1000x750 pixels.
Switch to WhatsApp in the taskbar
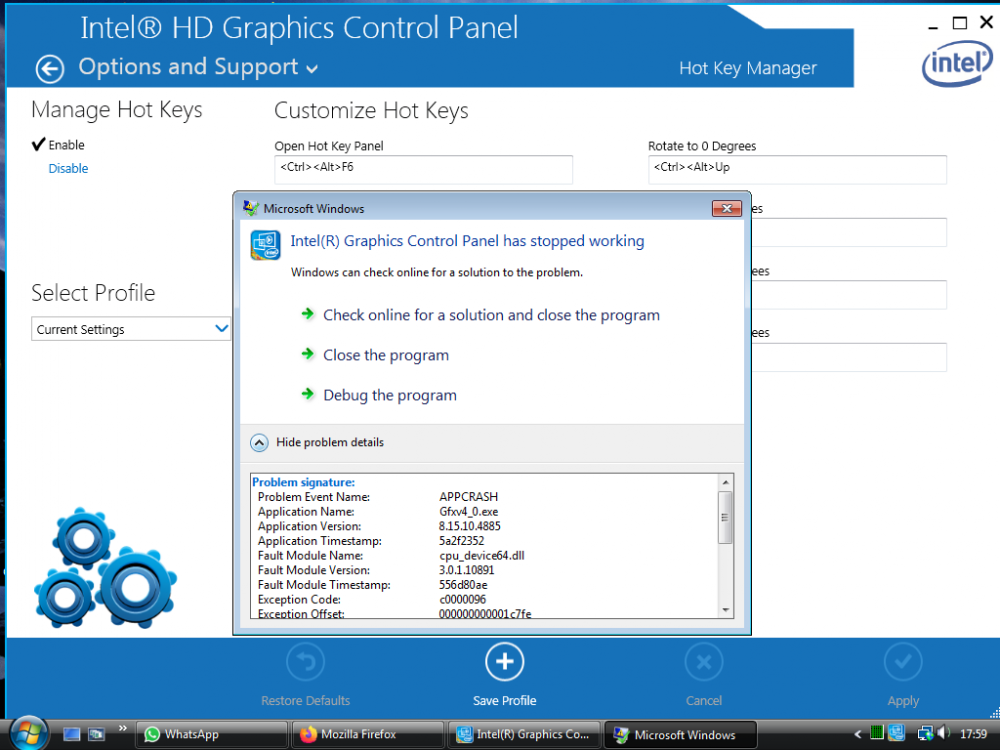[x=210, y=734]
